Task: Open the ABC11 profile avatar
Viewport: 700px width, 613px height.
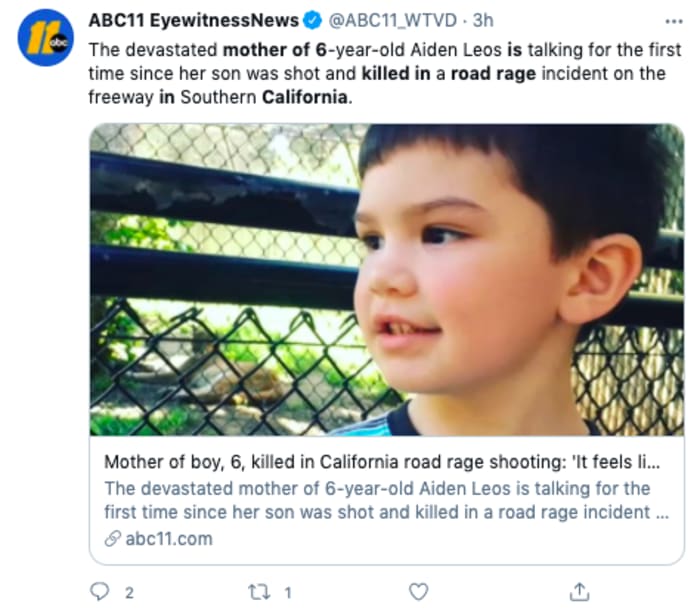Action: (x=45, y=37)
